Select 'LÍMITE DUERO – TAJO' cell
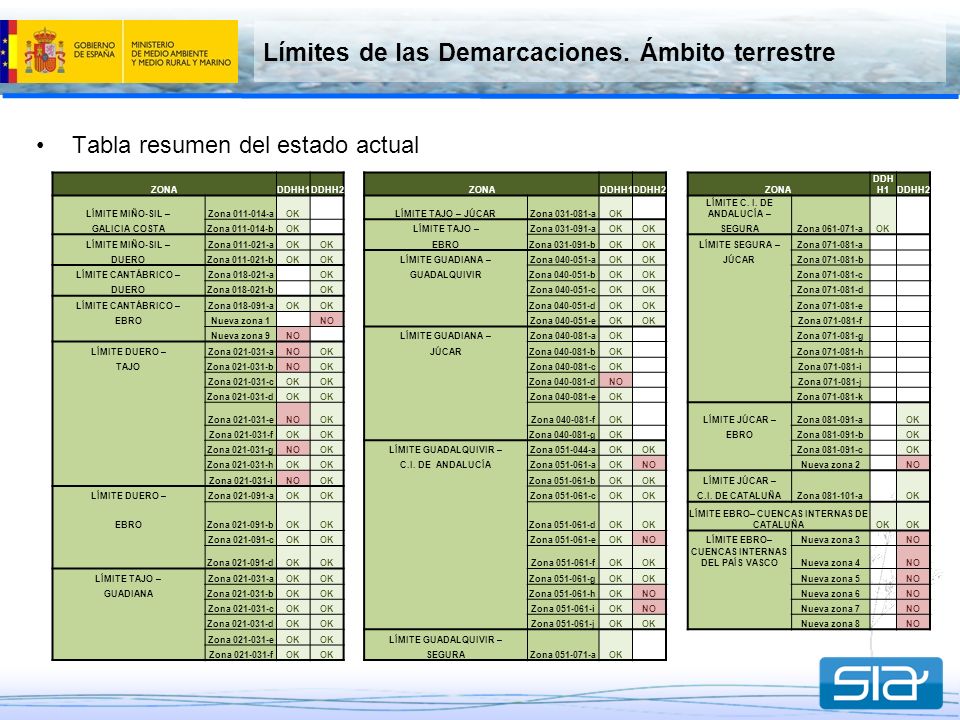Screen dimensions: 960x720 [129, 414]
